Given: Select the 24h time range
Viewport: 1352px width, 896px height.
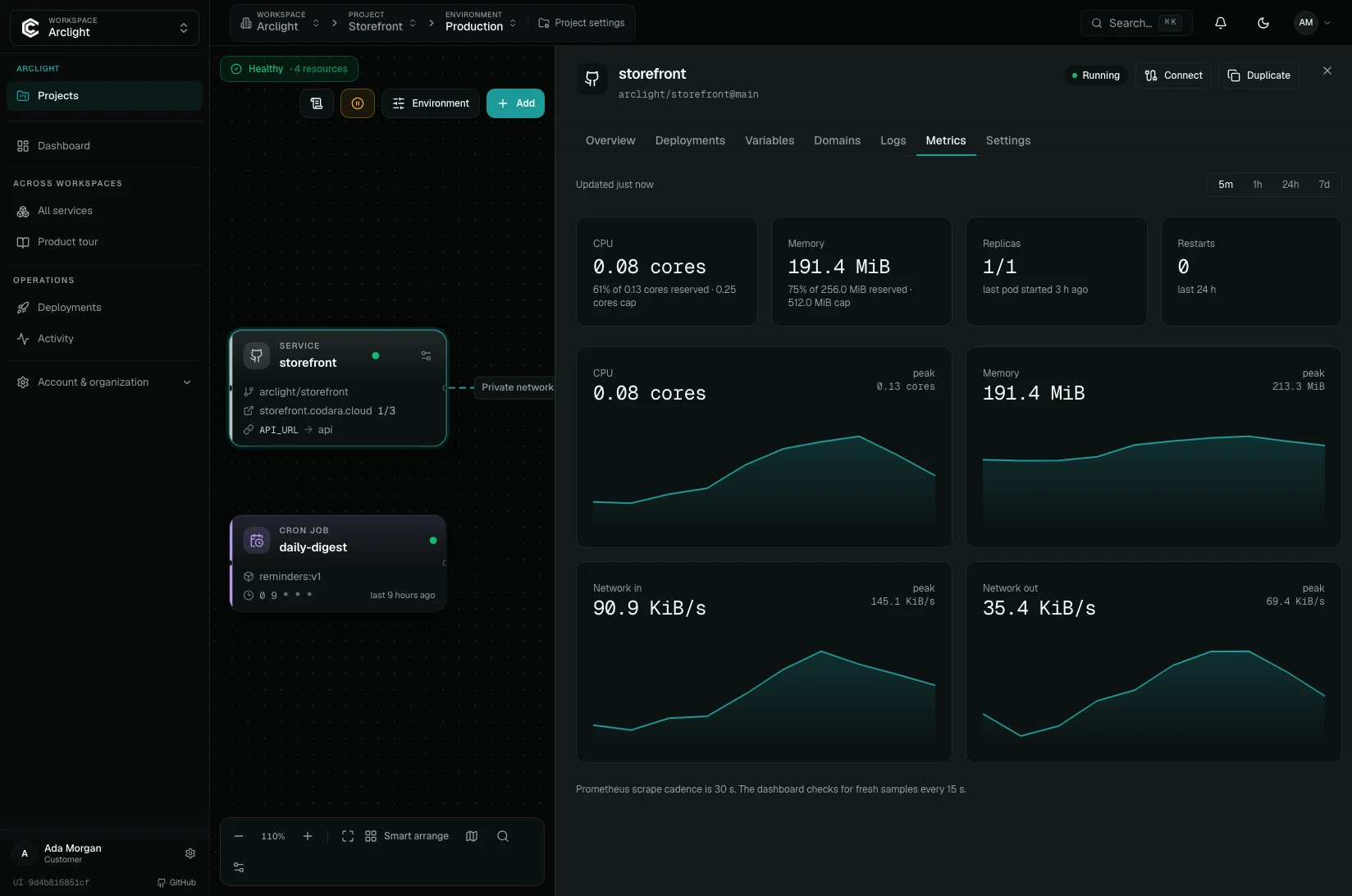Looking at the screenshot, I should [x=1290, y=185].
